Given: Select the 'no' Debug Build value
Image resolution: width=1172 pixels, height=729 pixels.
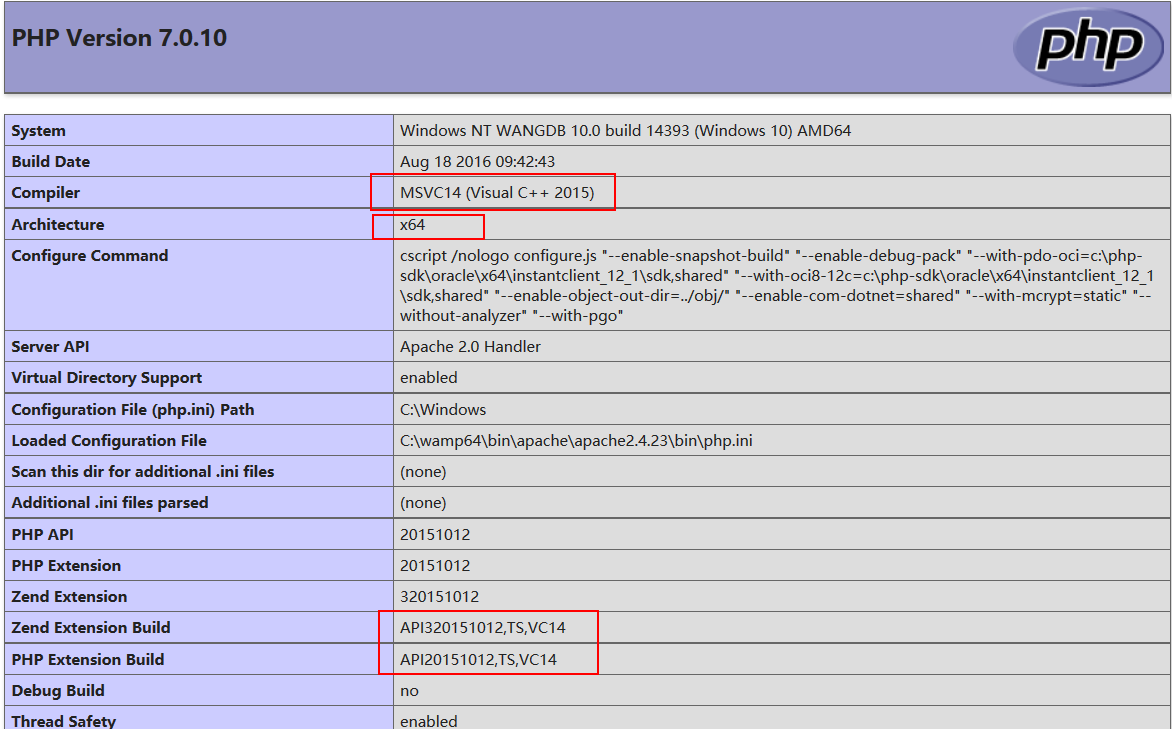Looking at the screenshot, I should click(x=410, y=691).
